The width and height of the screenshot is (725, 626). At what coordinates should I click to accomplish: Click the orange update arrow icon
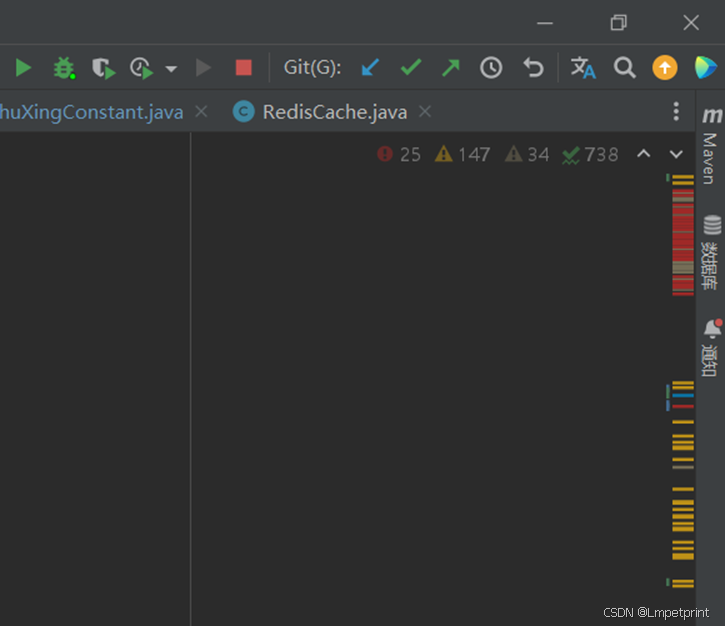pyautogui.click(x=665, y=68)
